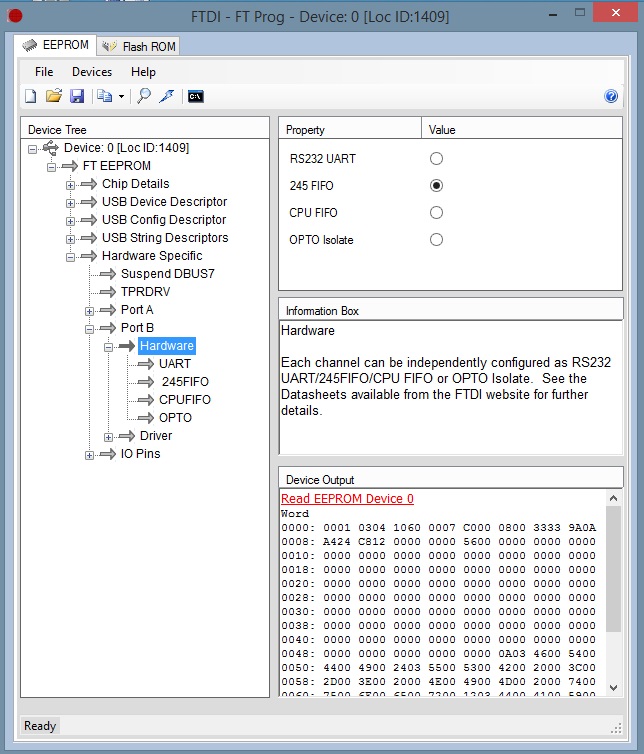Expand the IO Pins node

coord(89,455)
